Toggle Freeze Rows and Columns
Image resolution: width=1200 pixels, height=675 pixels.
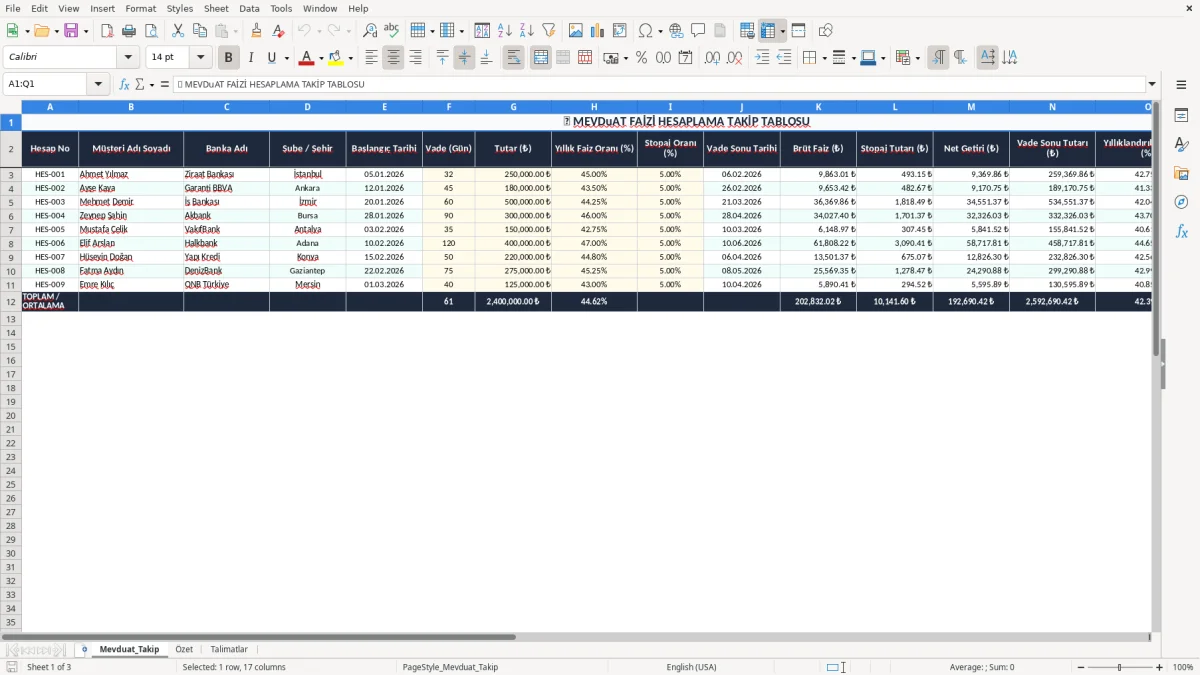(768, 31)
